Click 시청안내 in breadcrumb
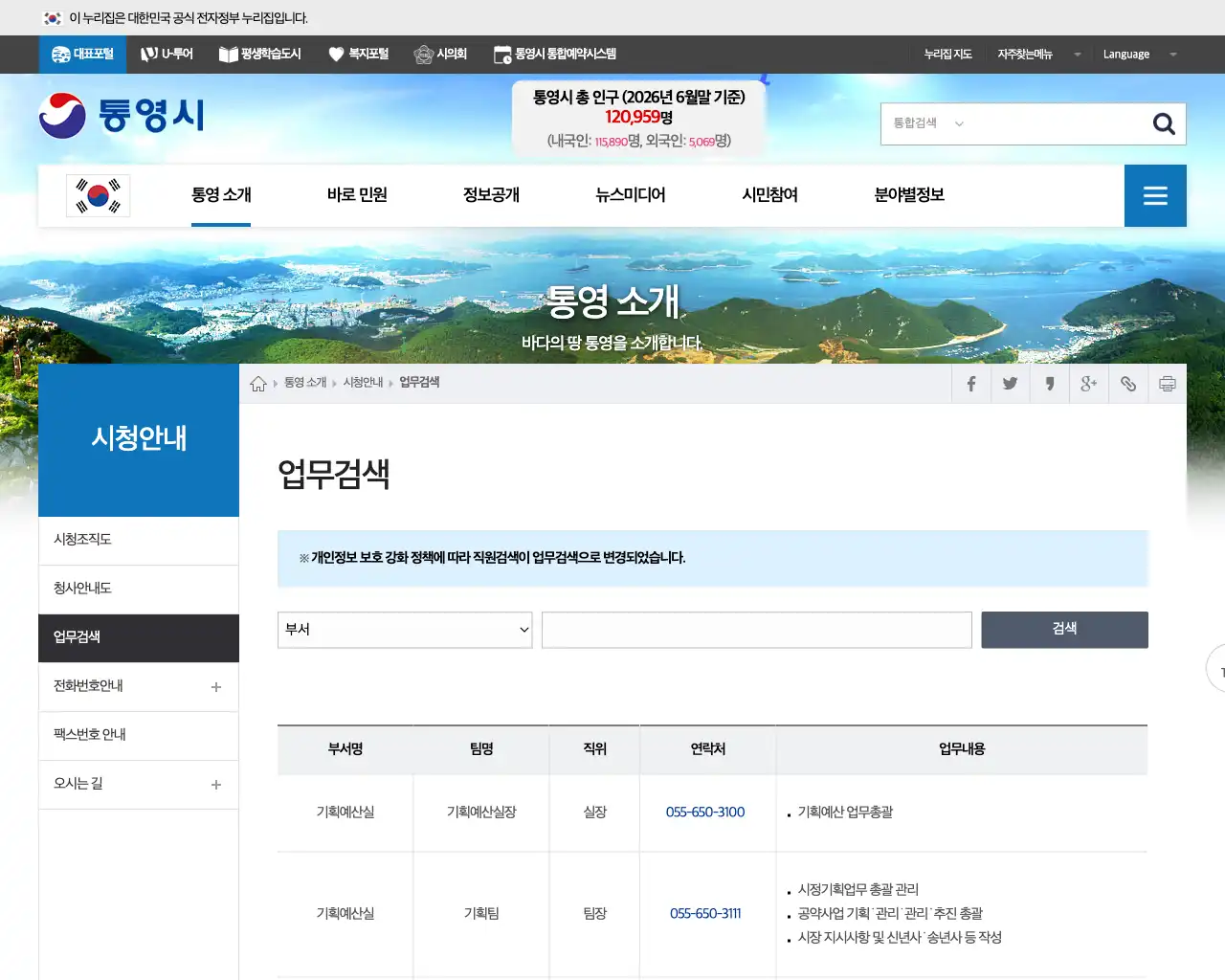This screenshot has height=980, width=1225. tap(363, 383)
